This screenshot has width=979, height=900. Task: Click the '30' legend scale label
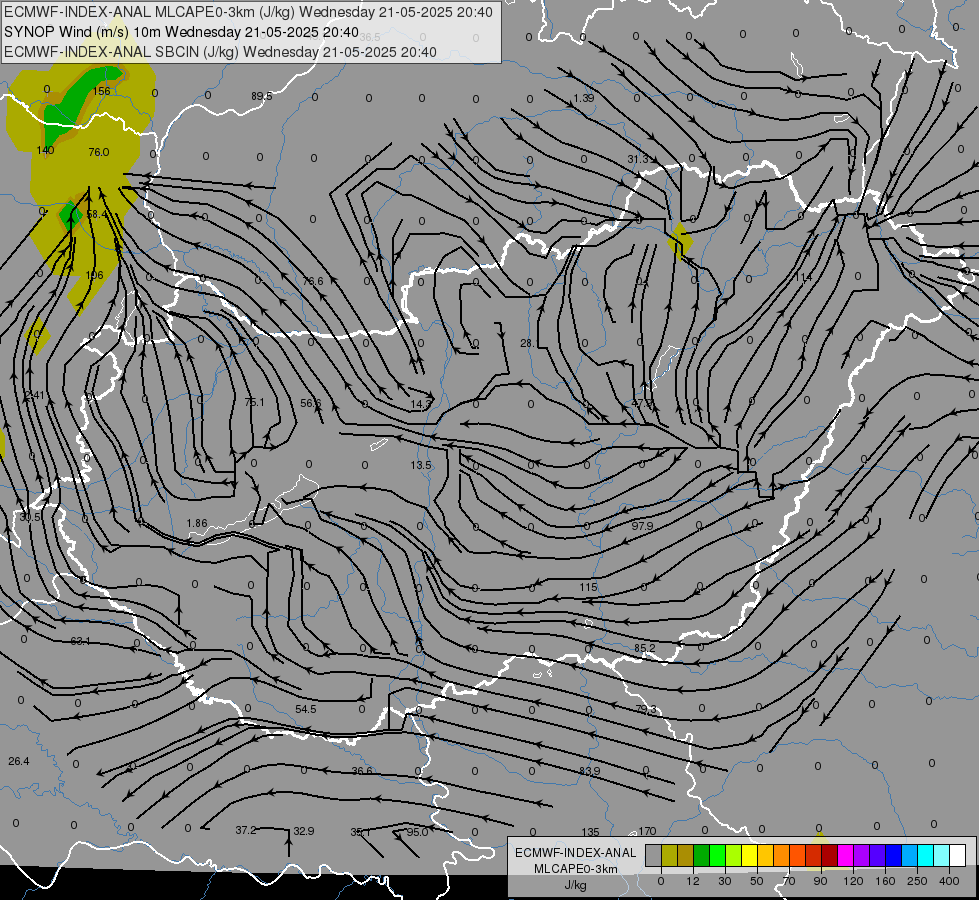724,881
